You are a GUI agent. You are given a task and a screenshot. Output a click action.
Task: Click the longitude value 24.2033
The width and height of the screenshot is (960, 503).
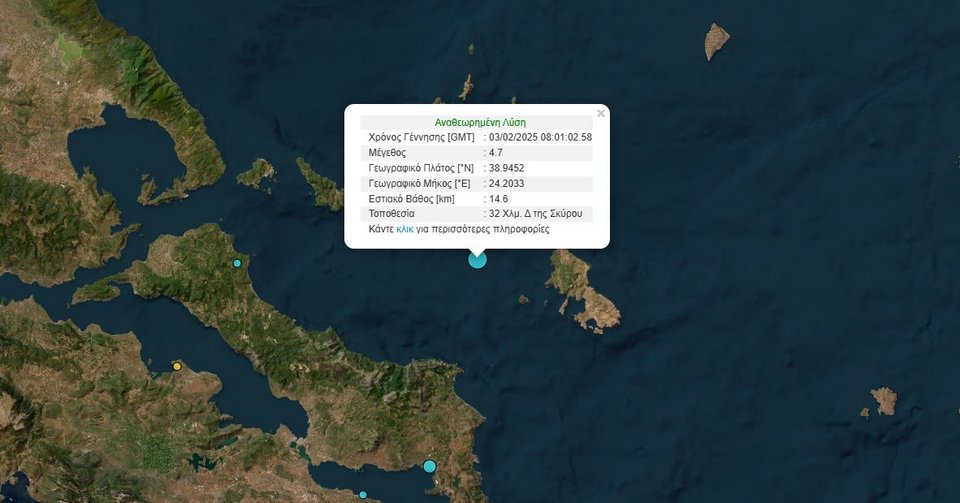[x=507, y=184]
